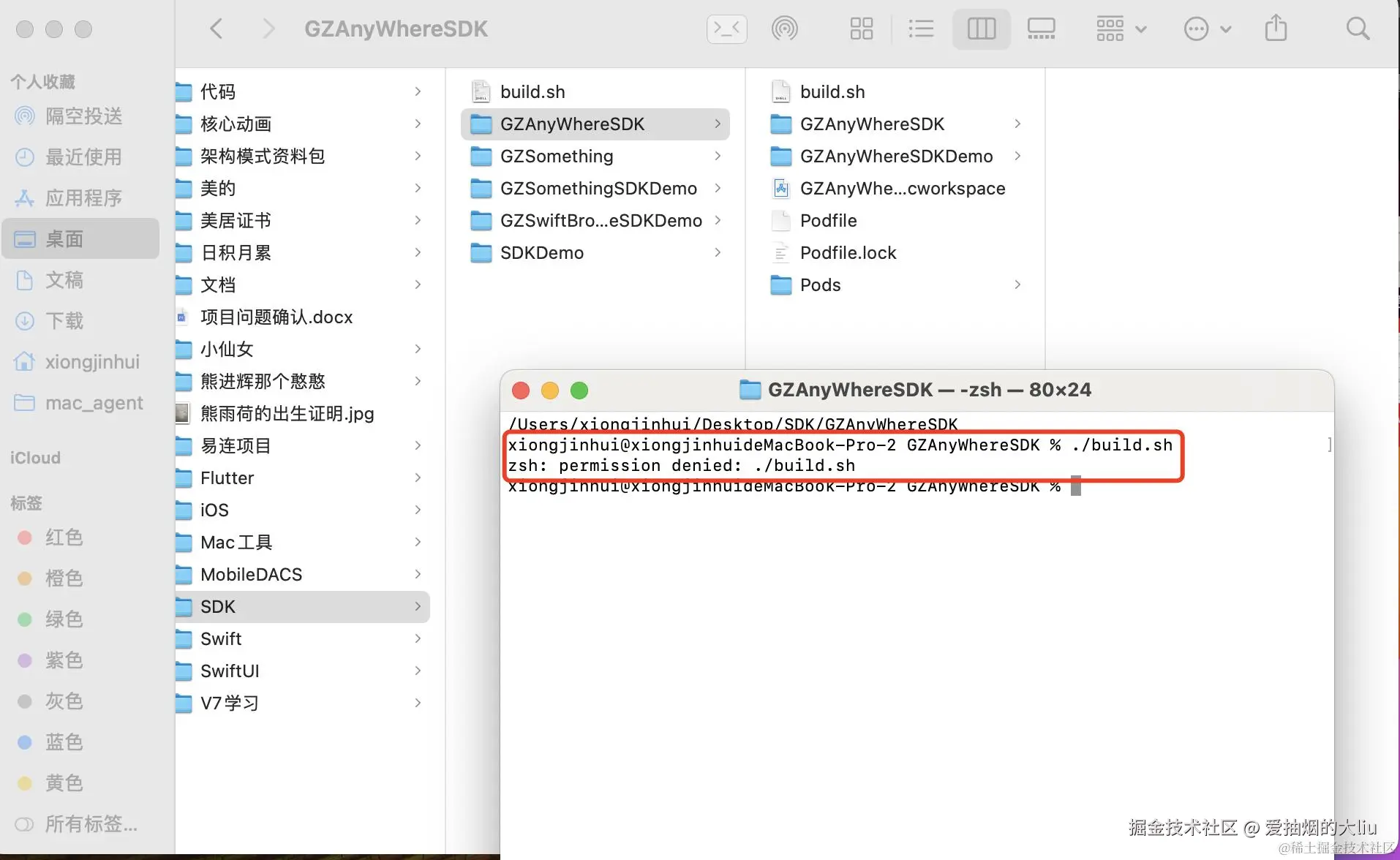The height and width of the screenshot is (860, 1400).
Task: Select the Podfile.lock file
Action: pos(895,252)
